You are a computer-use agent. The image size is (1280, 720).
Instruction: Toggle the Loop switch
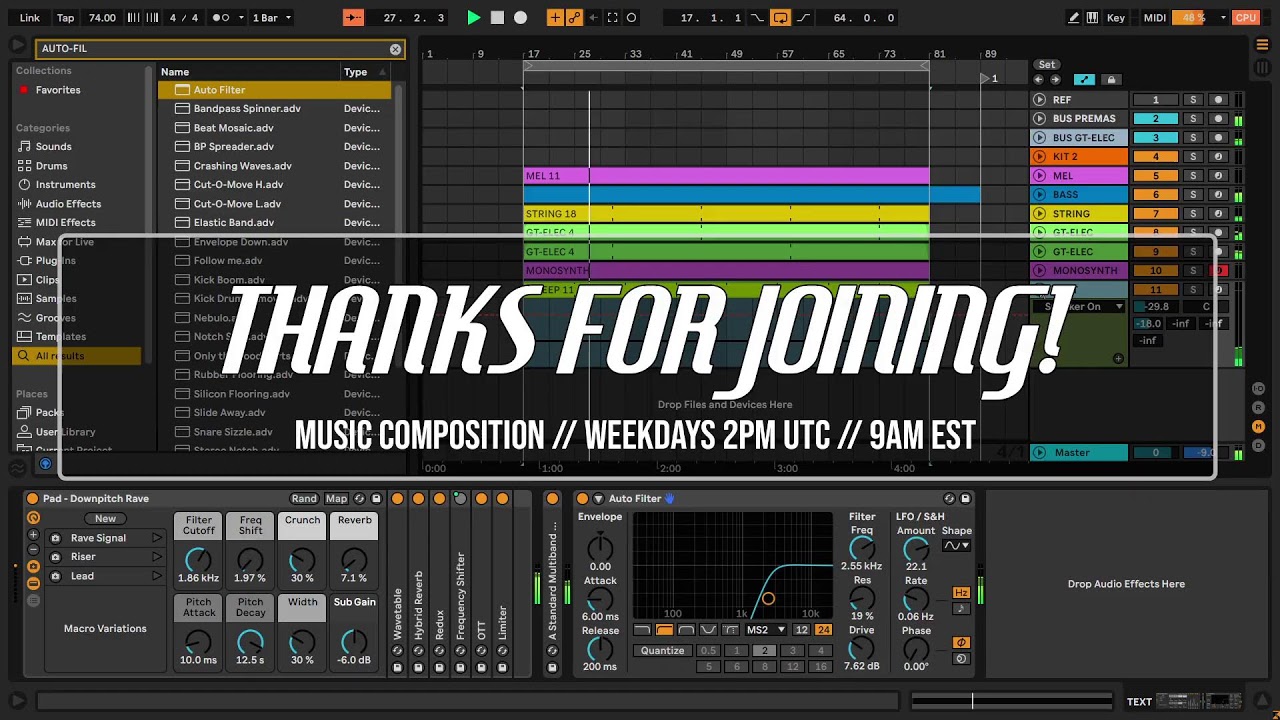click(780, 18)
